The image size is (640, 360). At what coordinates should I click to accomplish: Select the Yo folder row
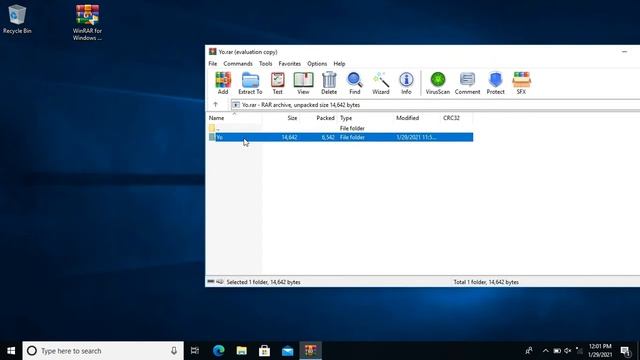pyautogui.click(x=340, y=137)
